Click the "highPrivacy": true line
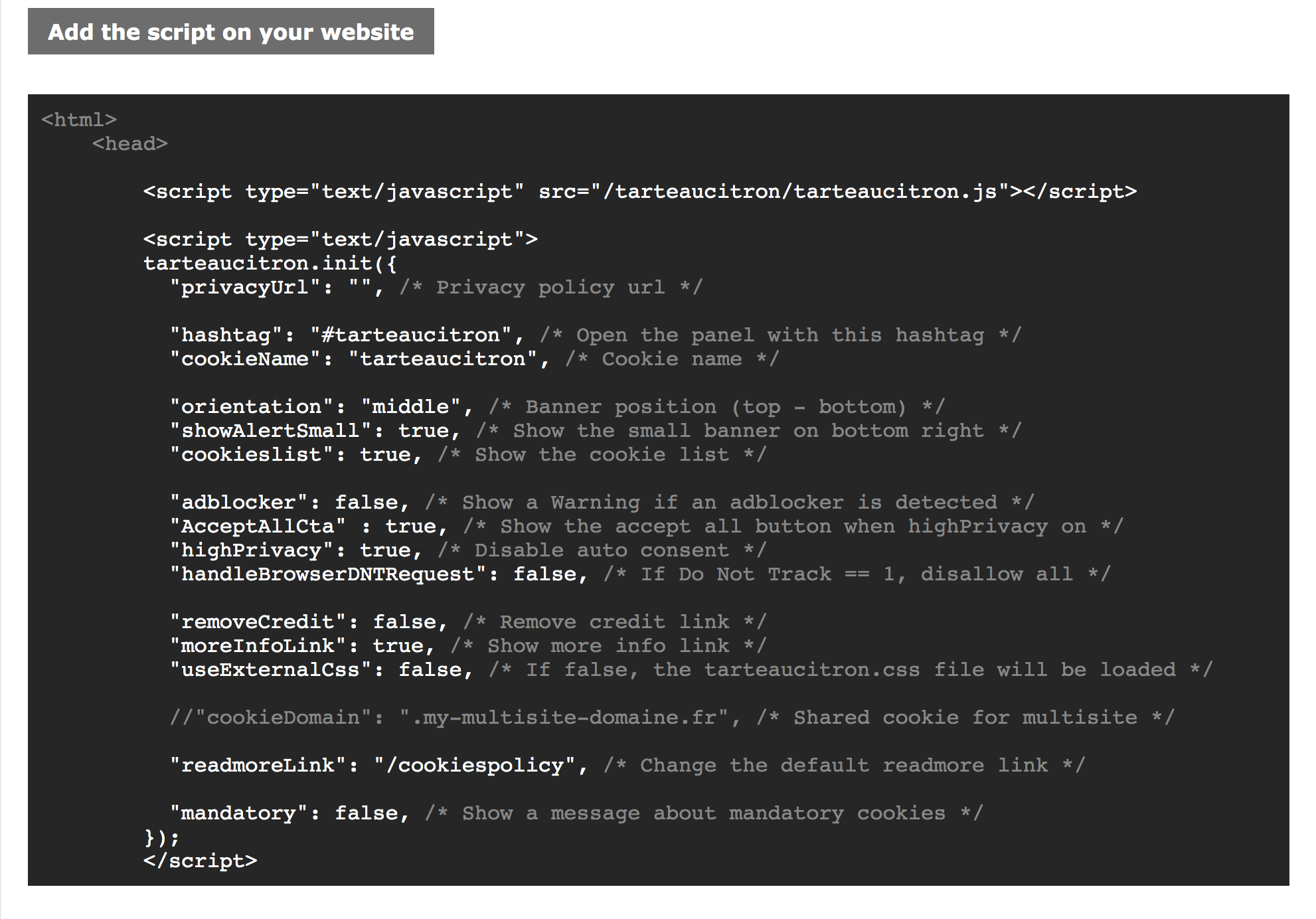The width and height of the screenshot is (1316, 919). click(x=468, y=550)
